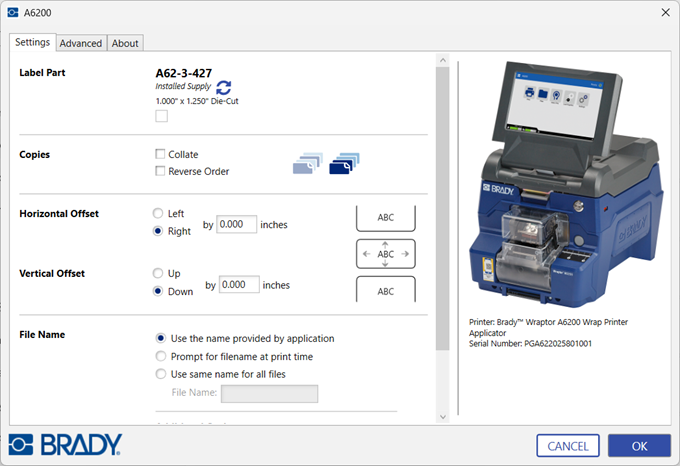
Task: Click the top ABC offset preview
Action: [x=385, y=217]
